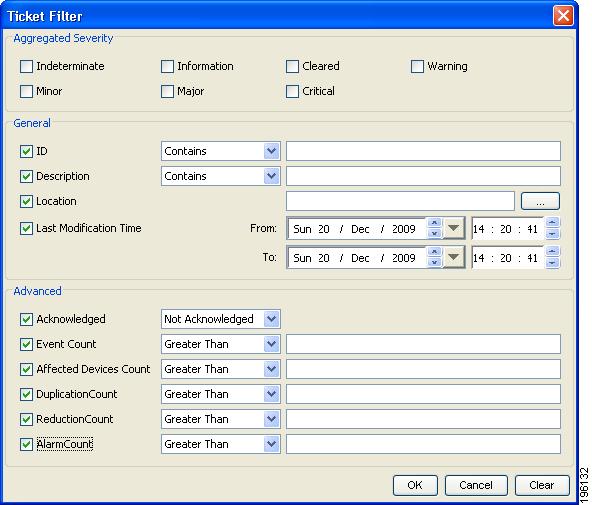Increase the From date with up spinner

click(x=435, y=223)
